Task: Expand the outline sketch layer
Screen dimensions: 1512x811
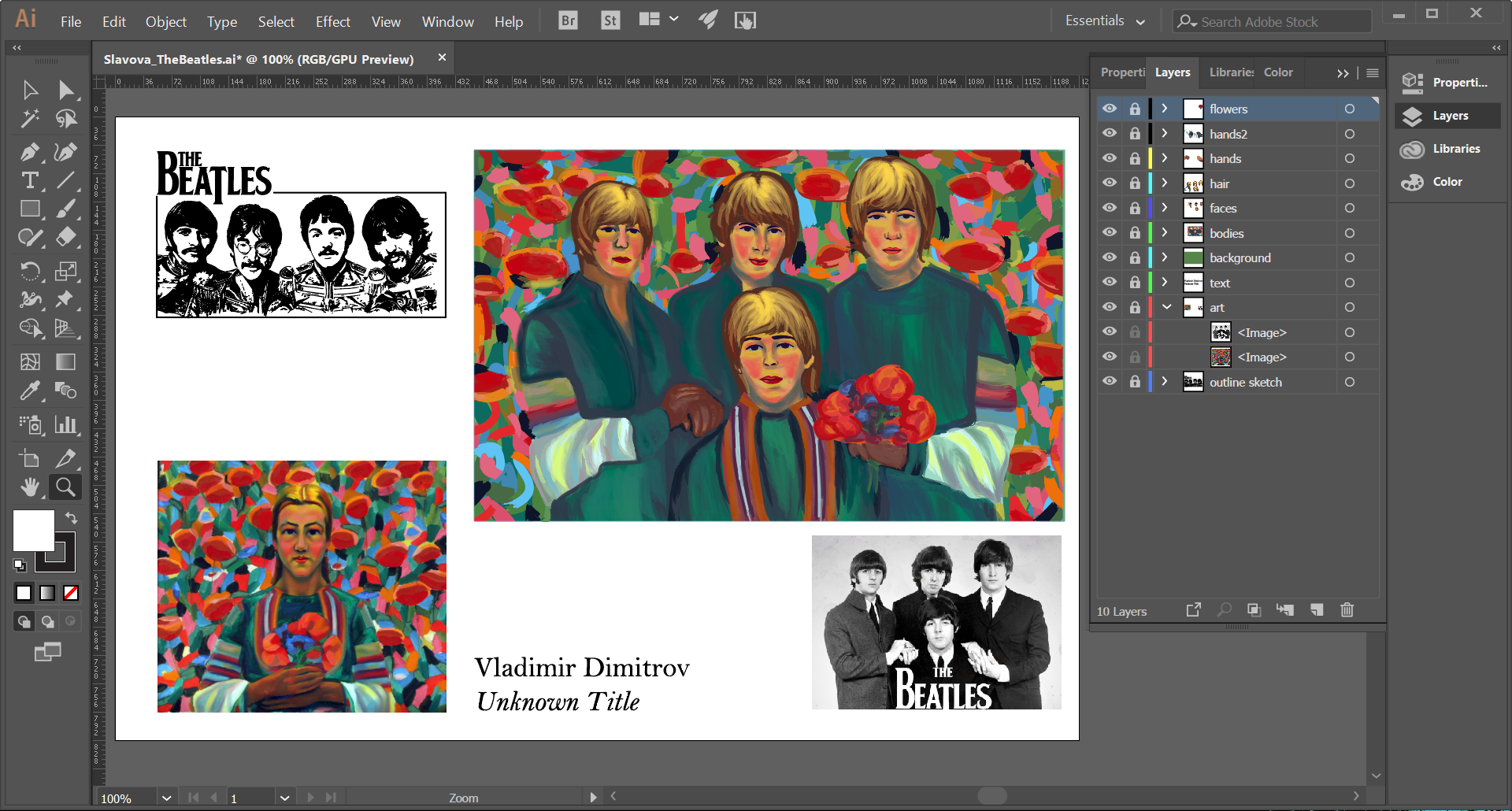Action: pyautogui.click(x=1165, y=381)
